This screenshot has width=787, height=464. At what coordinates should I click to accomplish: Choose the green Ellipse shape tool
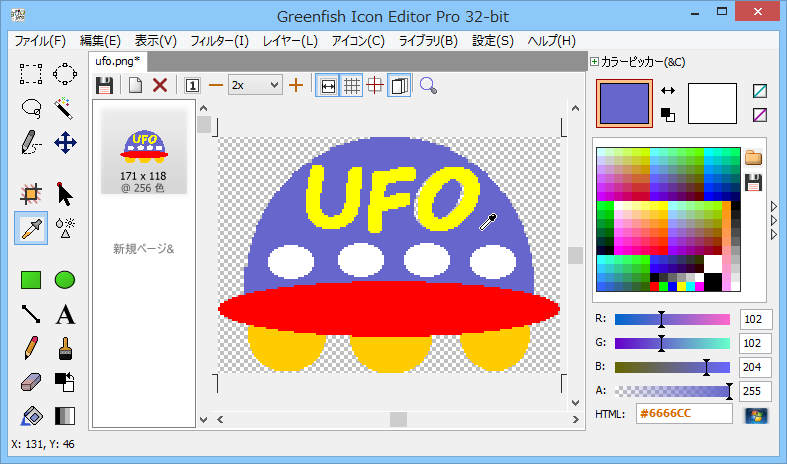point(65,280)
